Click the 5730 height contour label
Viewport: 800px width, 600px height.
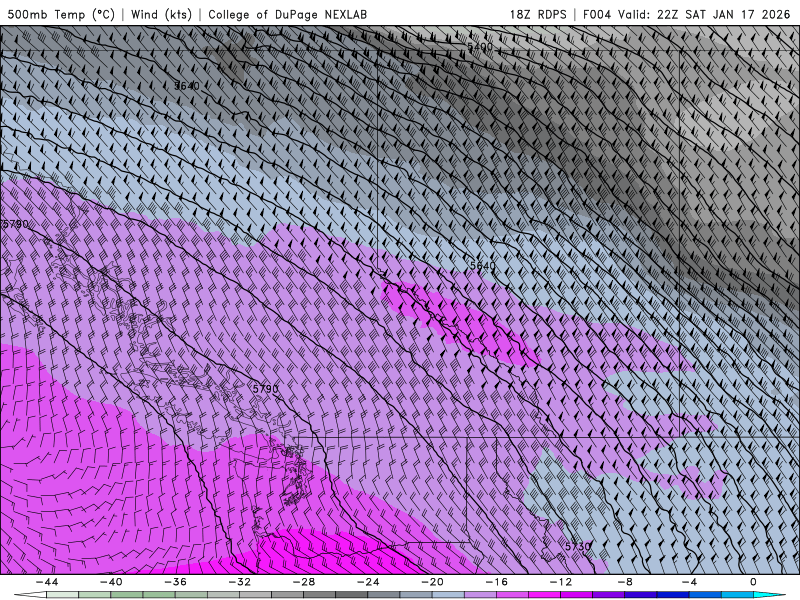578,546
